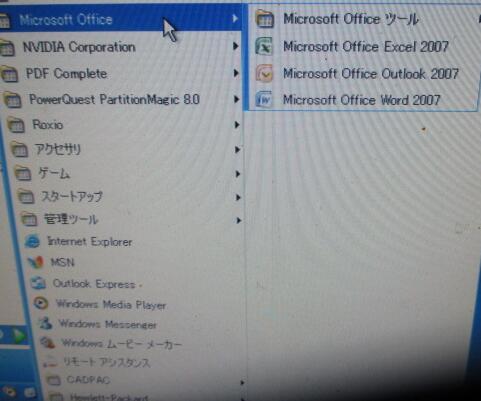Open the Microsoft Office ツール folder
Image resolution: width=481 pixels, height=401 pixels.
pyautogui.click(x=363, y=19)
